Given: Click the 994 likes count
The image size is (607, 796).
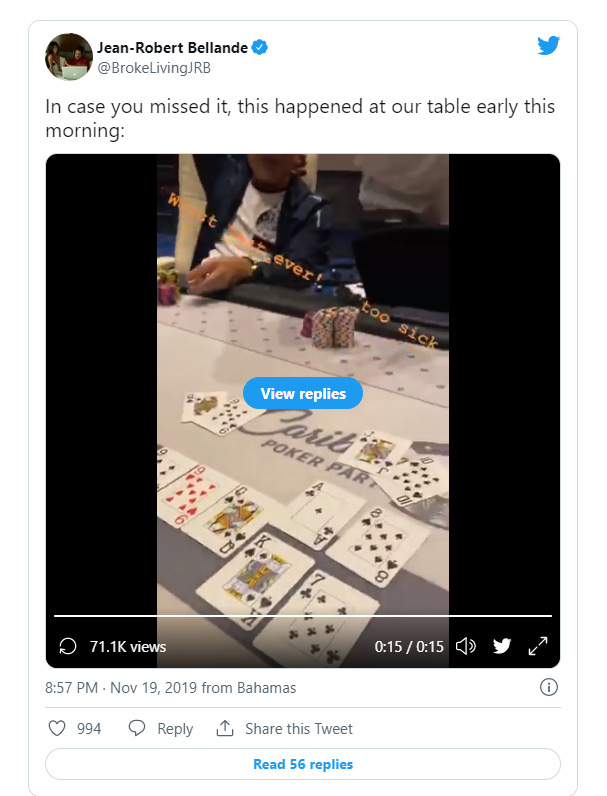Looking at the screenshot, I should point(89,729).
